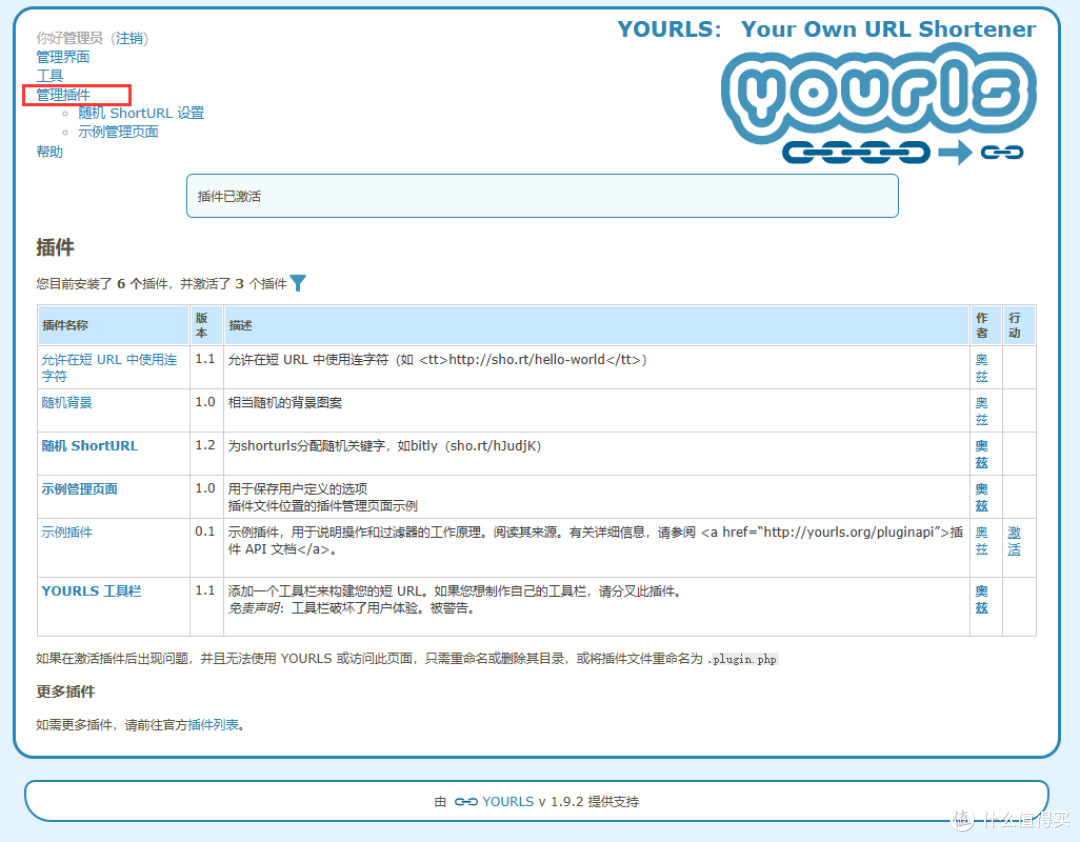Viewport: 1080px width, 842px height.
Task: Click the YOURLS v 1.9.2 footer link
Action: [530, 801]
